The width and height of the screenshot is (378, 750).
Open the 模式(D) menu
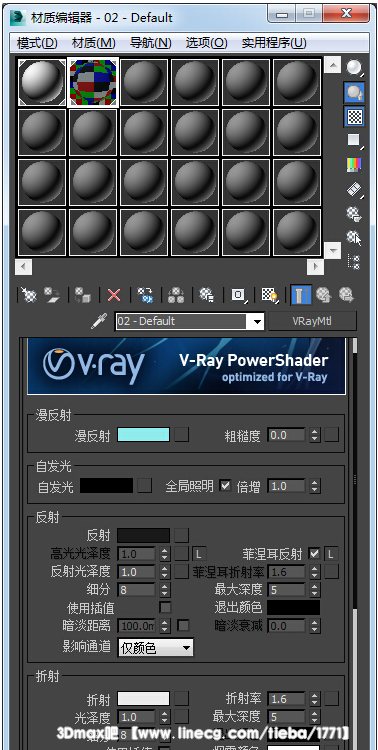(37, 43)
